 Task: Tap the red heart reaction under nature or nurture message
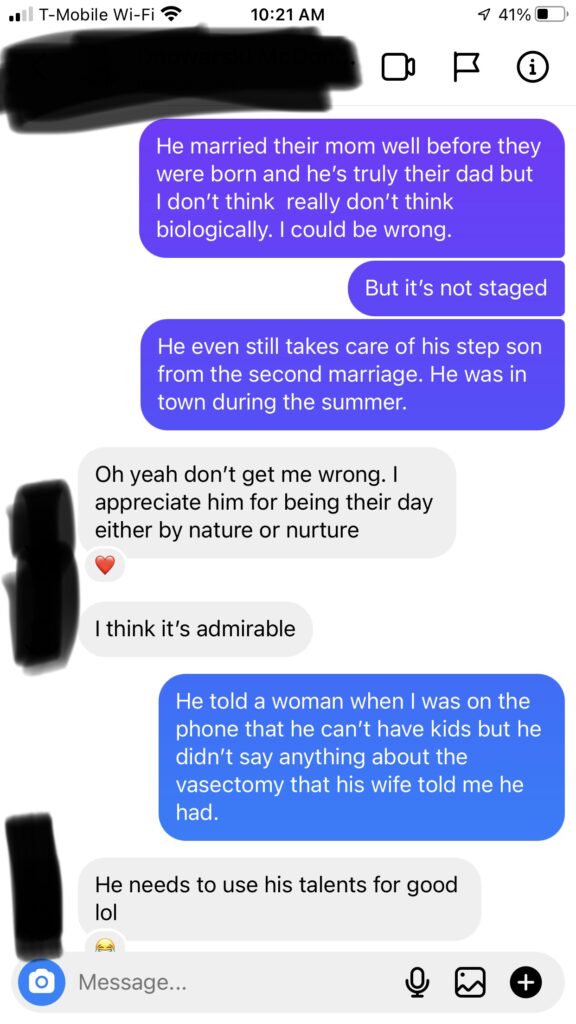104,565
